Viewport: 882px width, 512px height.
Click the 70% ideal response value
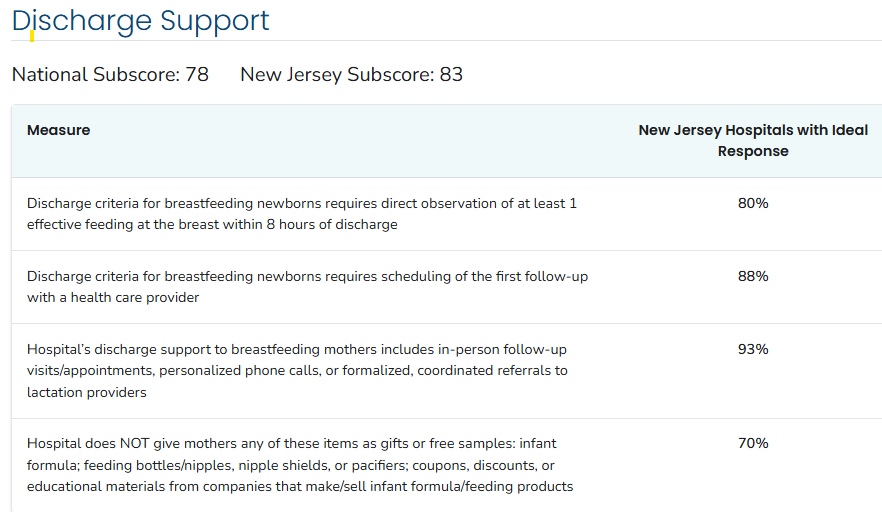point(752,443)
